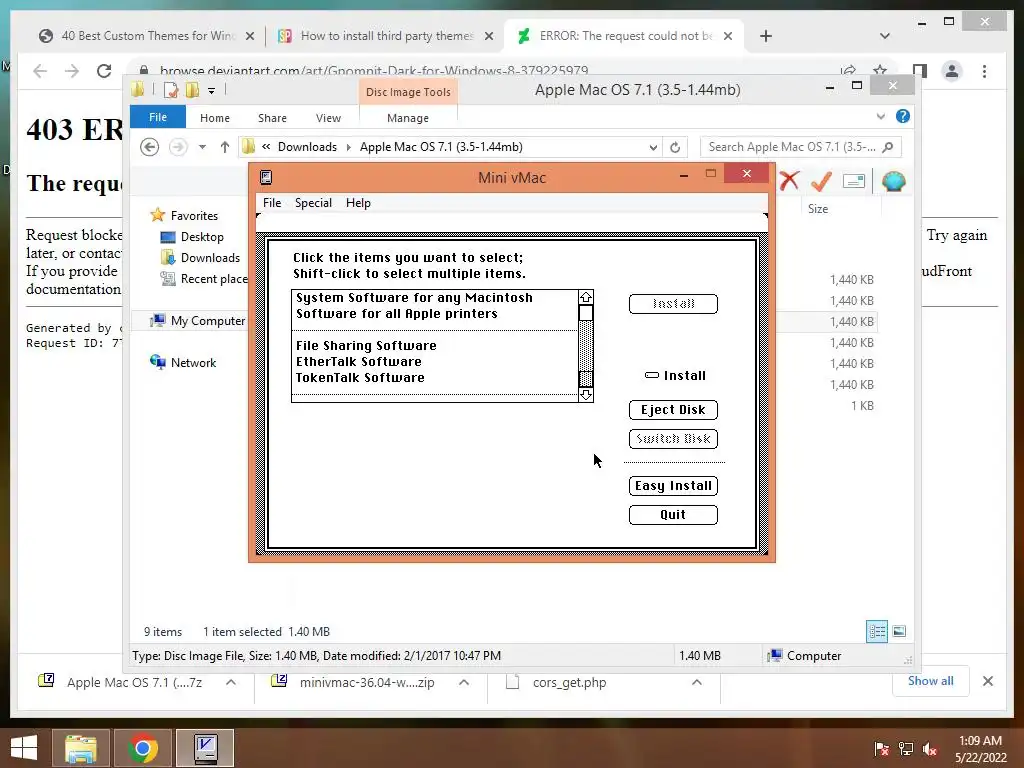Expand the Explorer address bar dropdown
1024x768 pixels.
(x=652, y=148)
